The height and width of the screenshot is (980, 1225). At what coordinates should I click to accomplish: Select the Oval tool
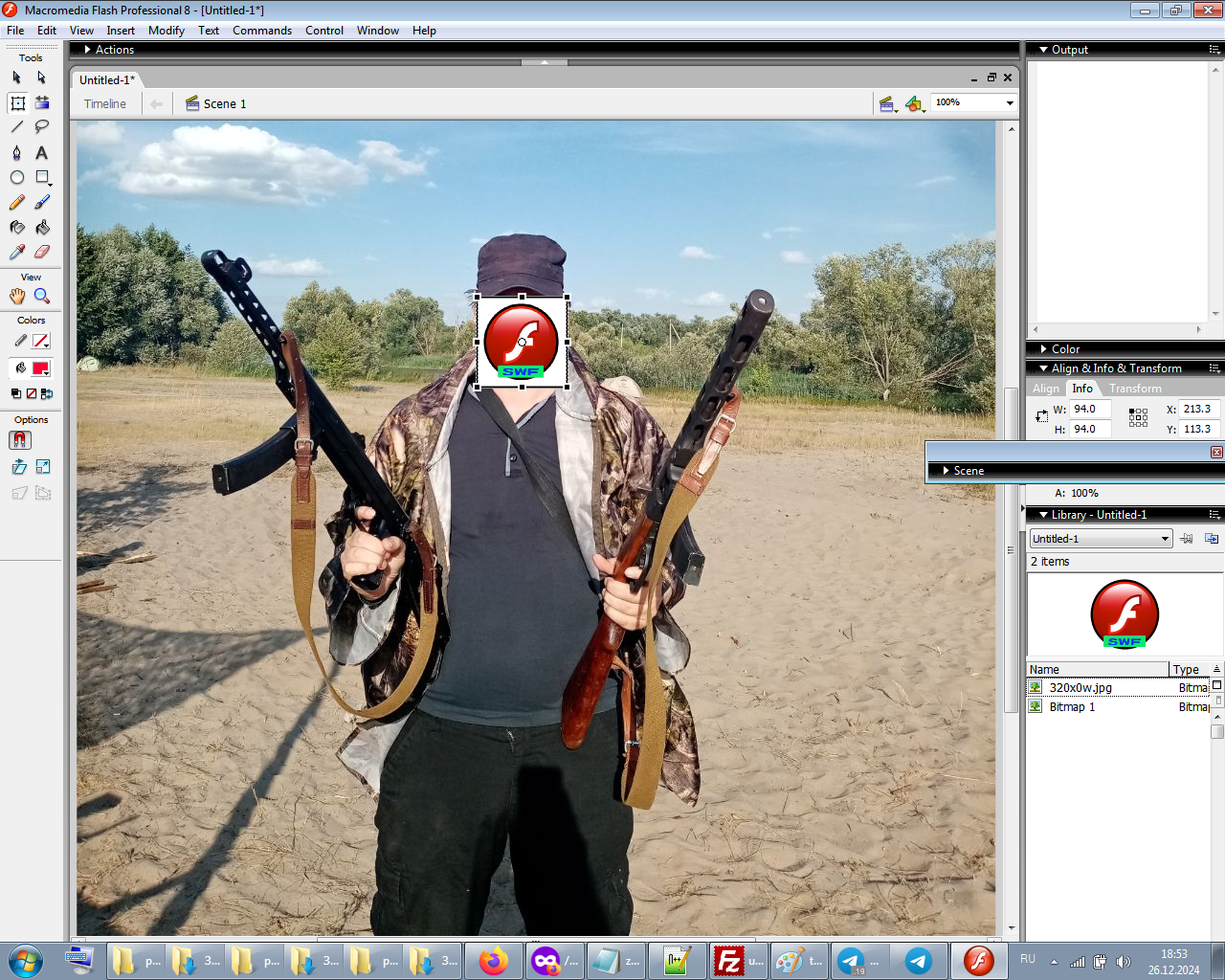(17, 178)
